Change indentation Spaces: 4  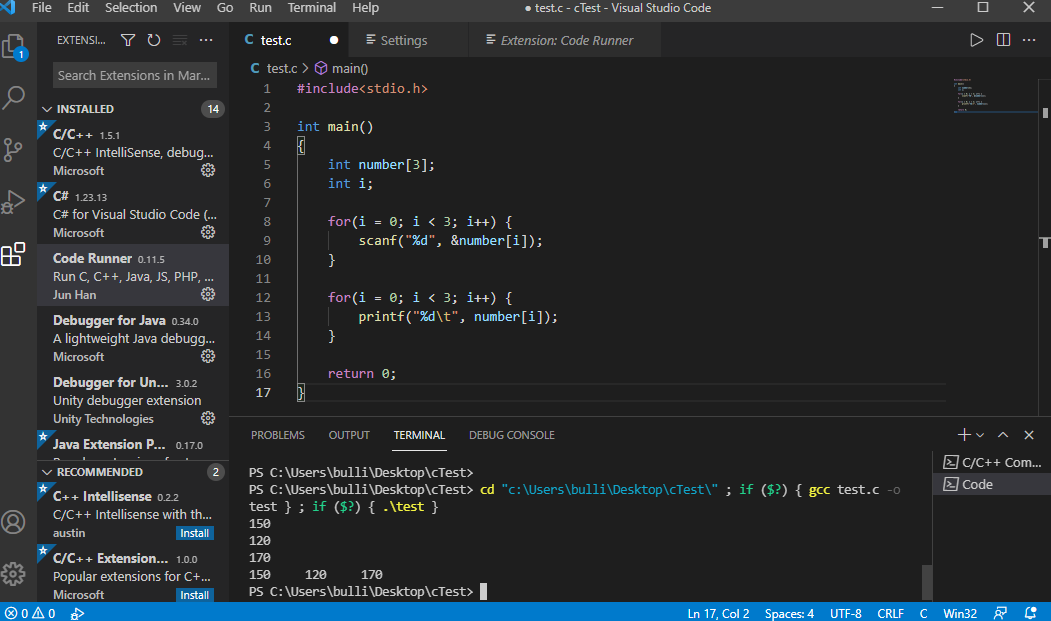point(789,613)
